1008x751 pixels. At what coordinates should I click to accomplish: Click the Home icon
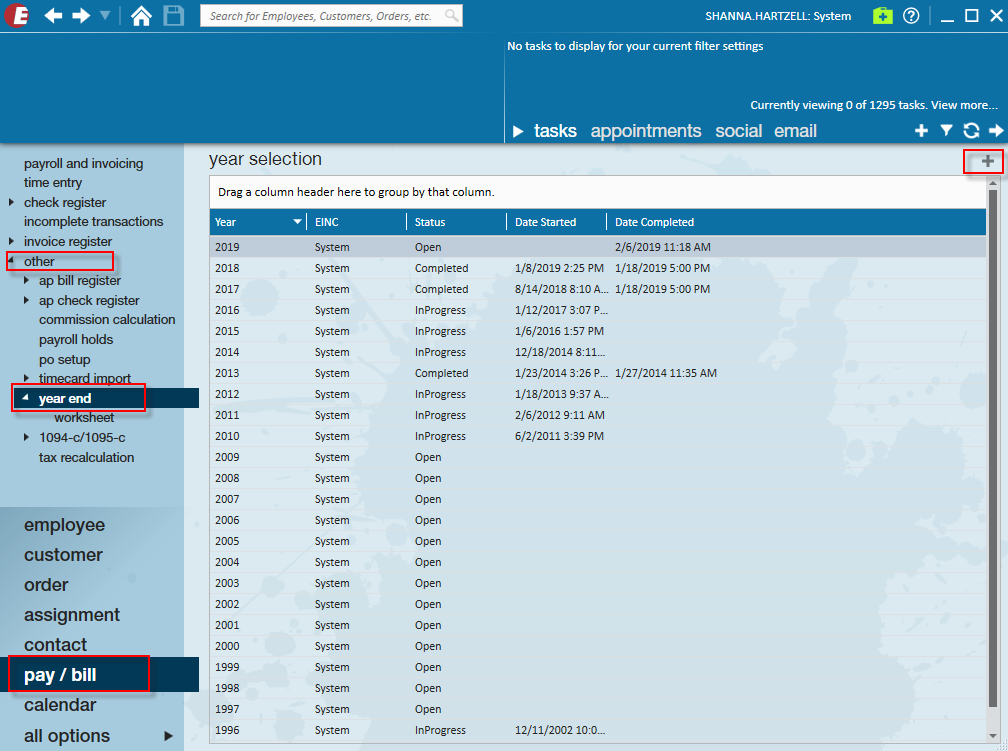[141, 15]
